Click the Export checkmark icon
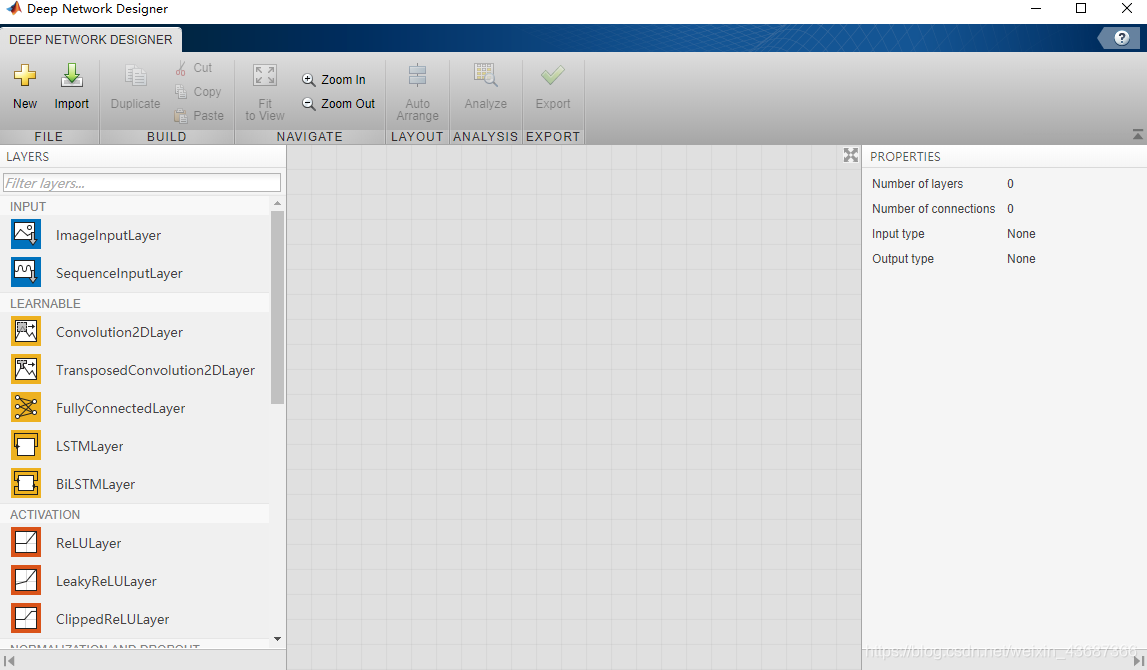 tap(552, 75)
